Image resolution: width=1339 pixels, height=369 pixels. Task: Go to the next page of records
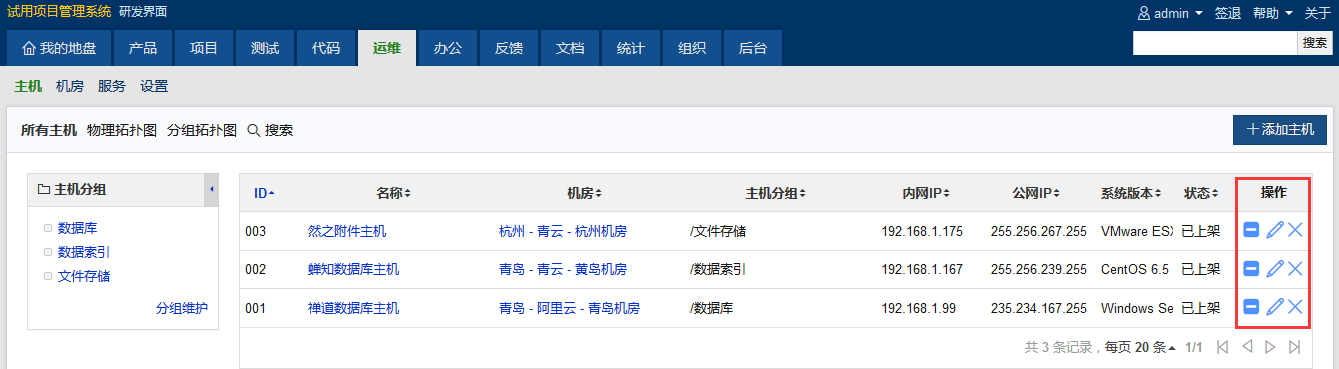[1270, 347]
